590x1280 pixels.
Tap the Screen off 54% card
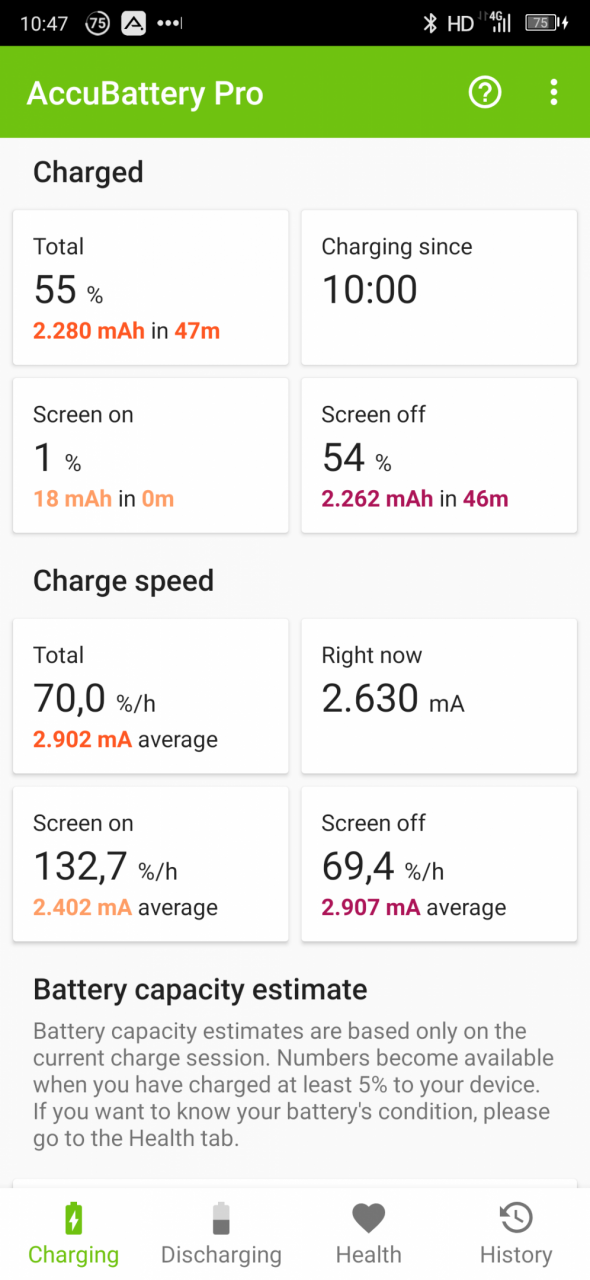[x=439, y=455]
